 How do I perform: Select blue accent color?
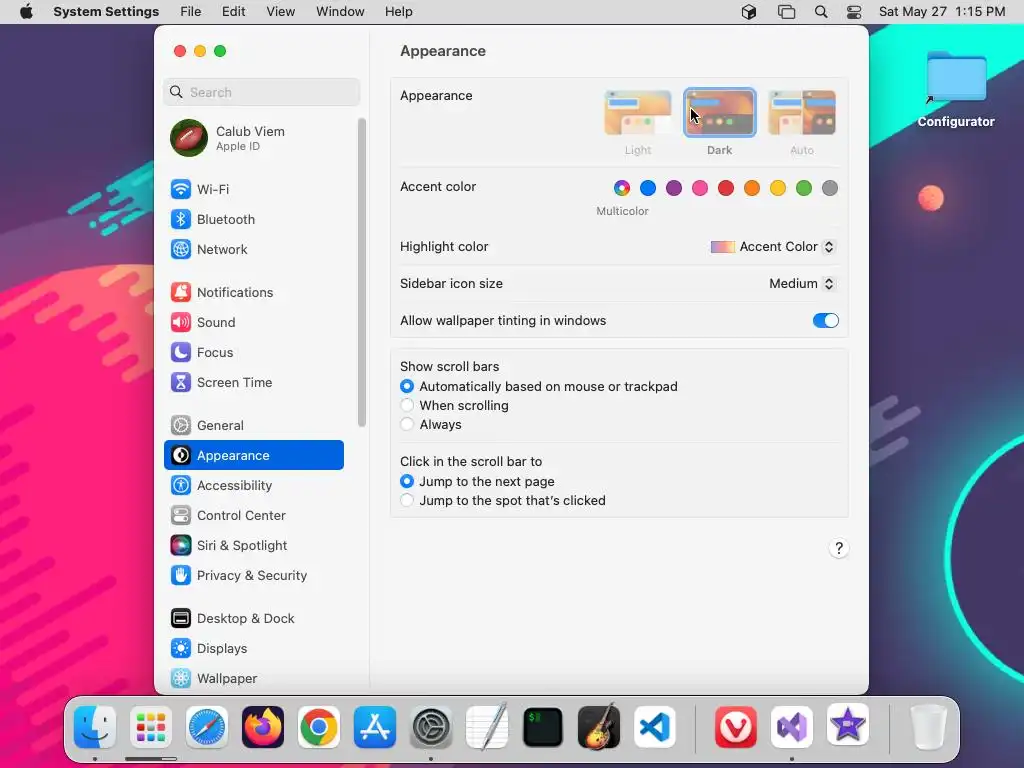coord(648,188)
